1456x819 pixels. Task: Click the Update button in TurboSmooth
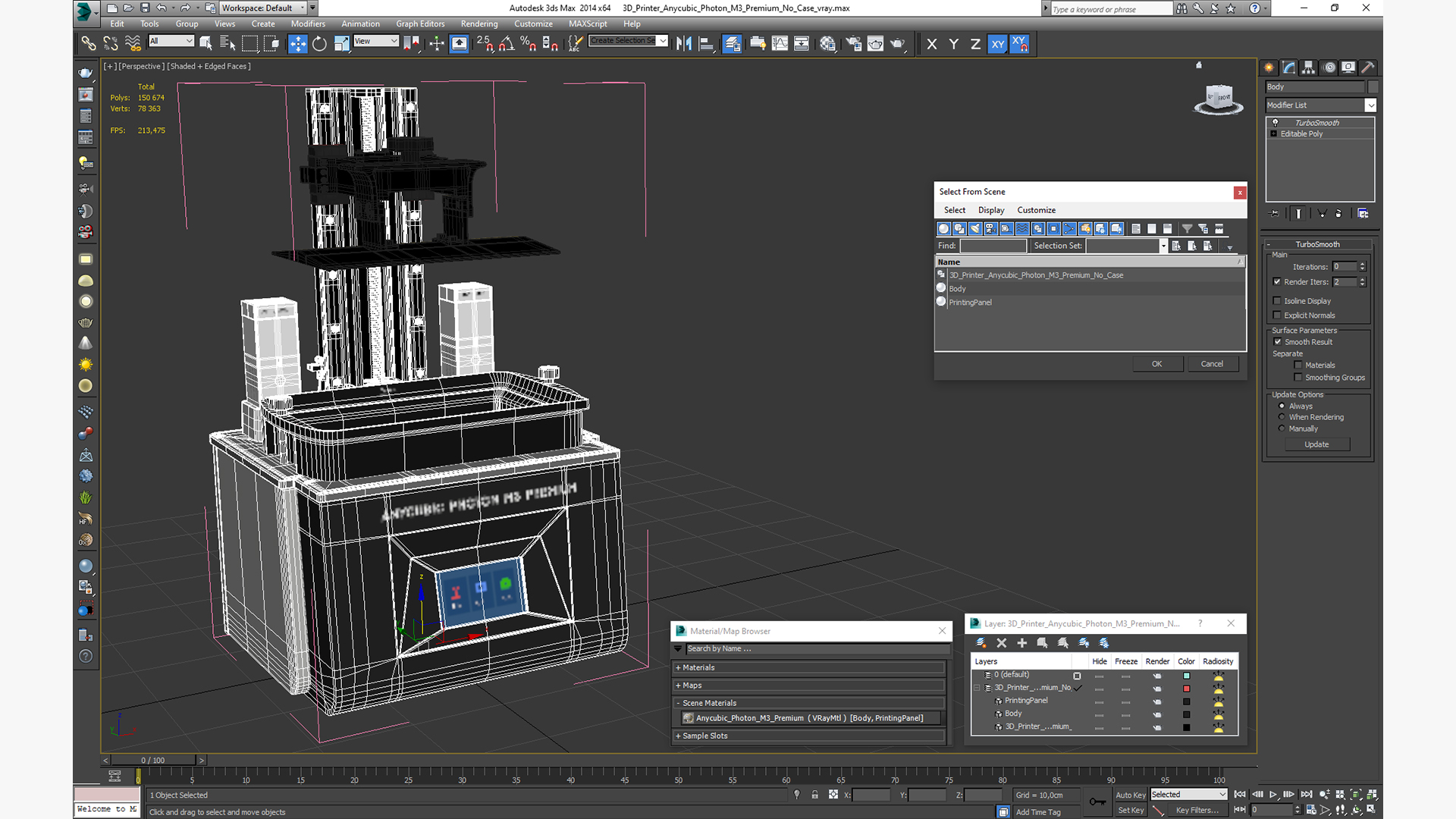[x=1316, y=444]
